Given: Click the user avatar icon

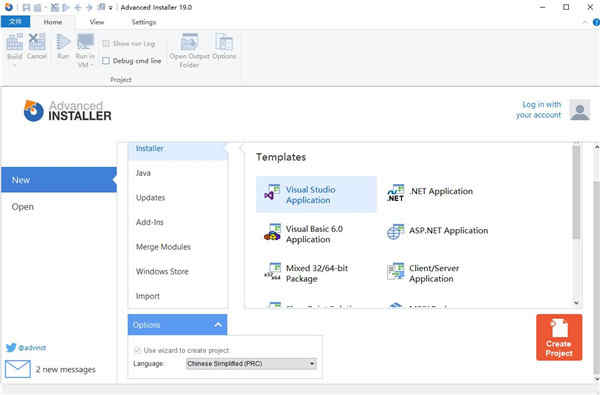Looking at the screenshot, I should [x=580, y=110].
